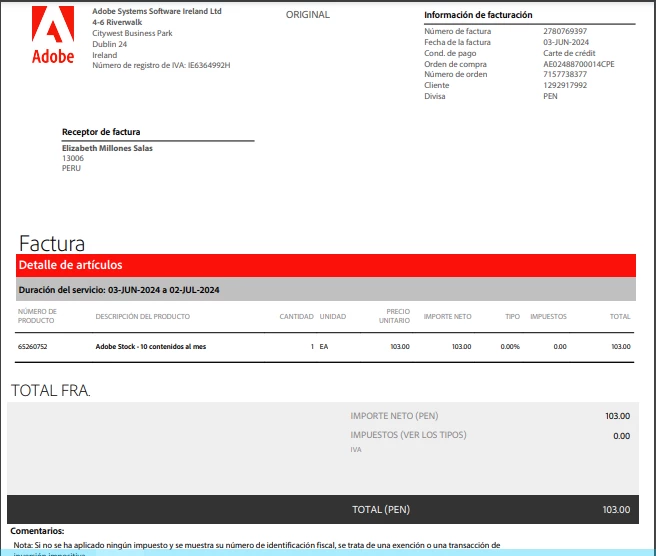Viewport: 656px width, 556px height.
Task: Click the 'IMPUESTOS' column header
Action: click(548, 317)
